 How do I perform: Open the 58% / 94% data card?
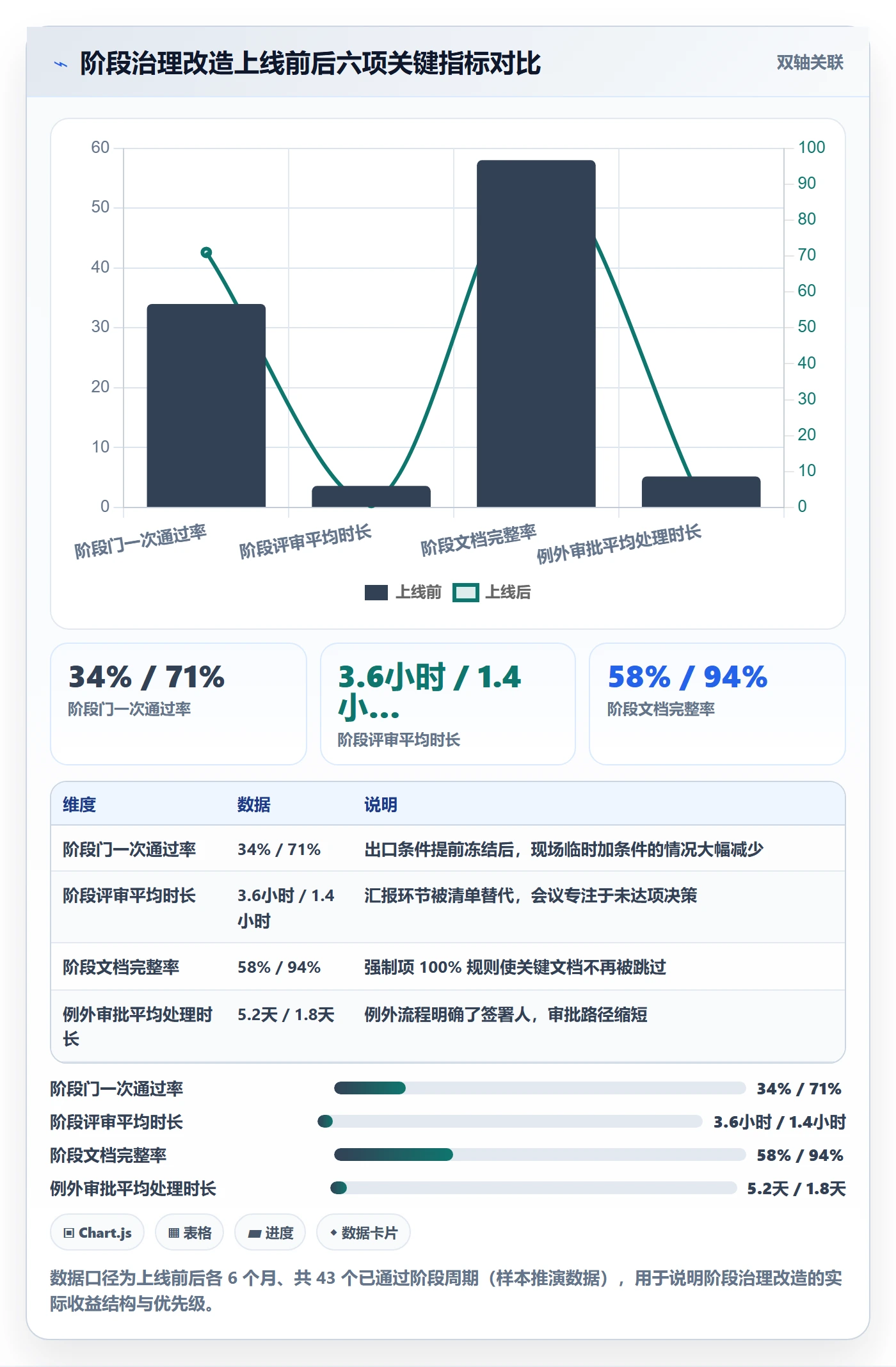[x=717, y=704]
